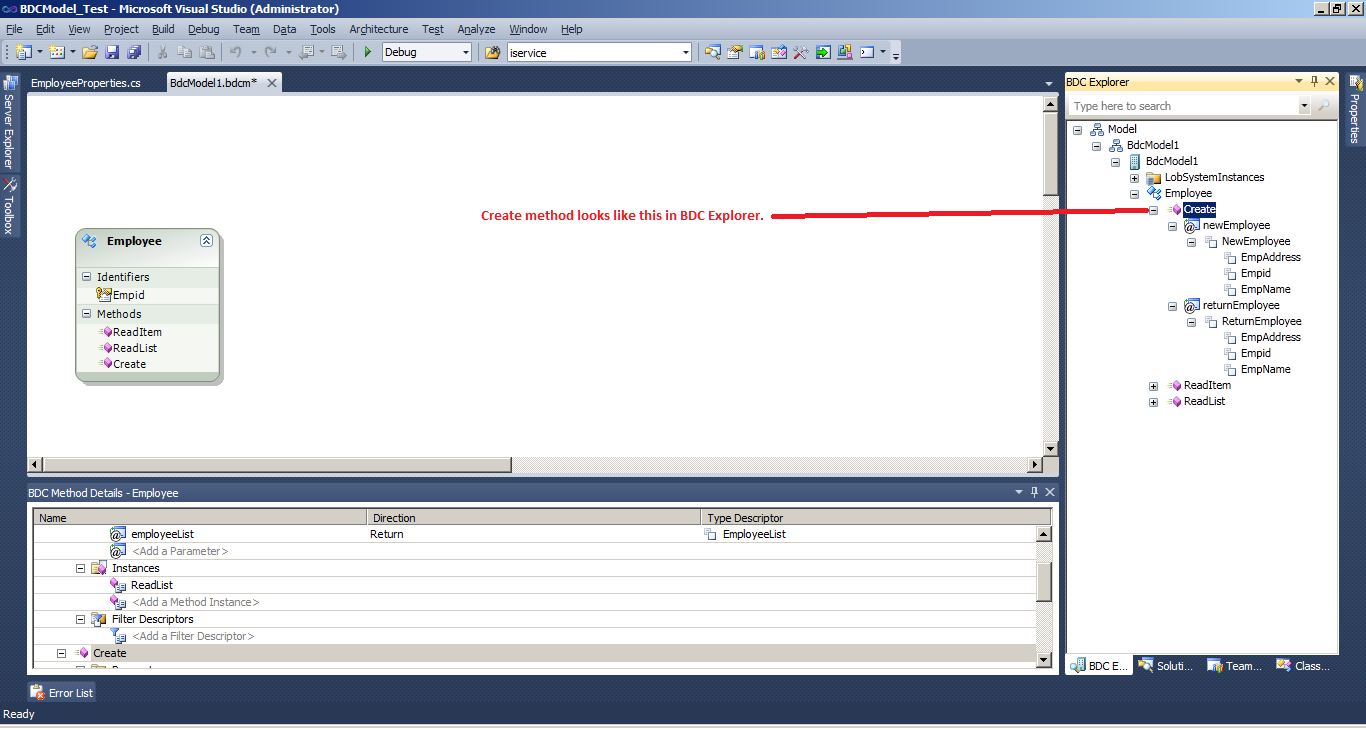Collapse the Identifiers section of Employee entity
This screenshot has width=1366, height=730.
[x=86, y=277]
